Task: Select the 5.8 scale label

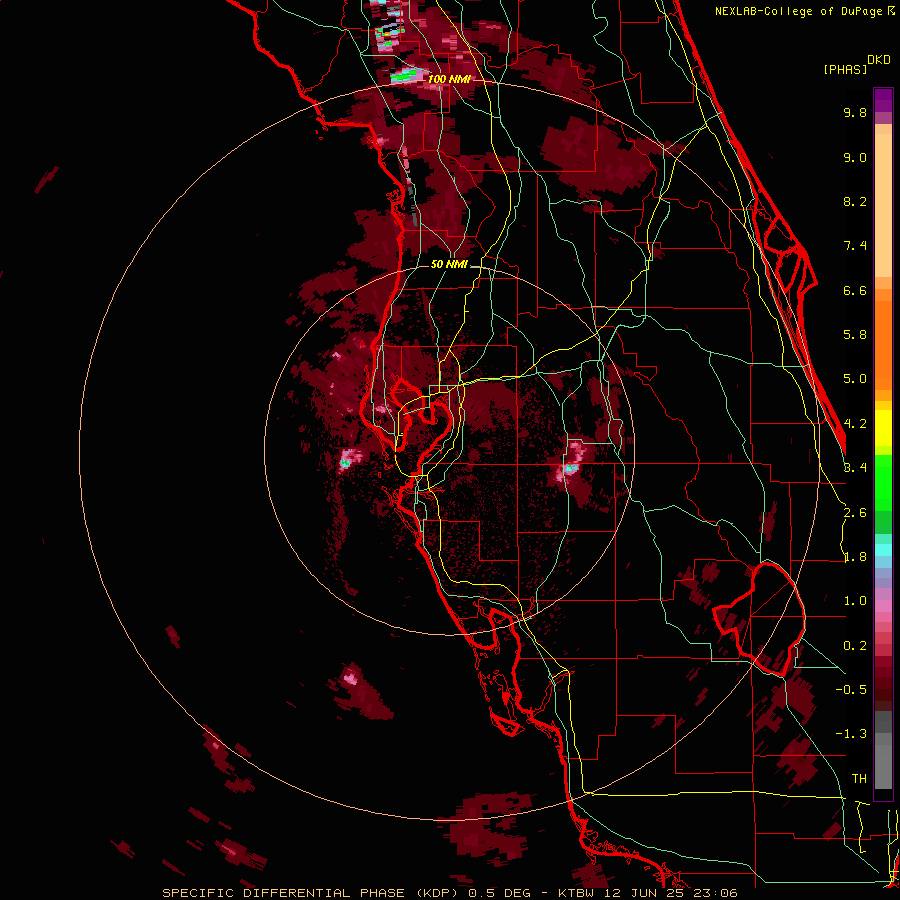Action: tap(855, 335)
